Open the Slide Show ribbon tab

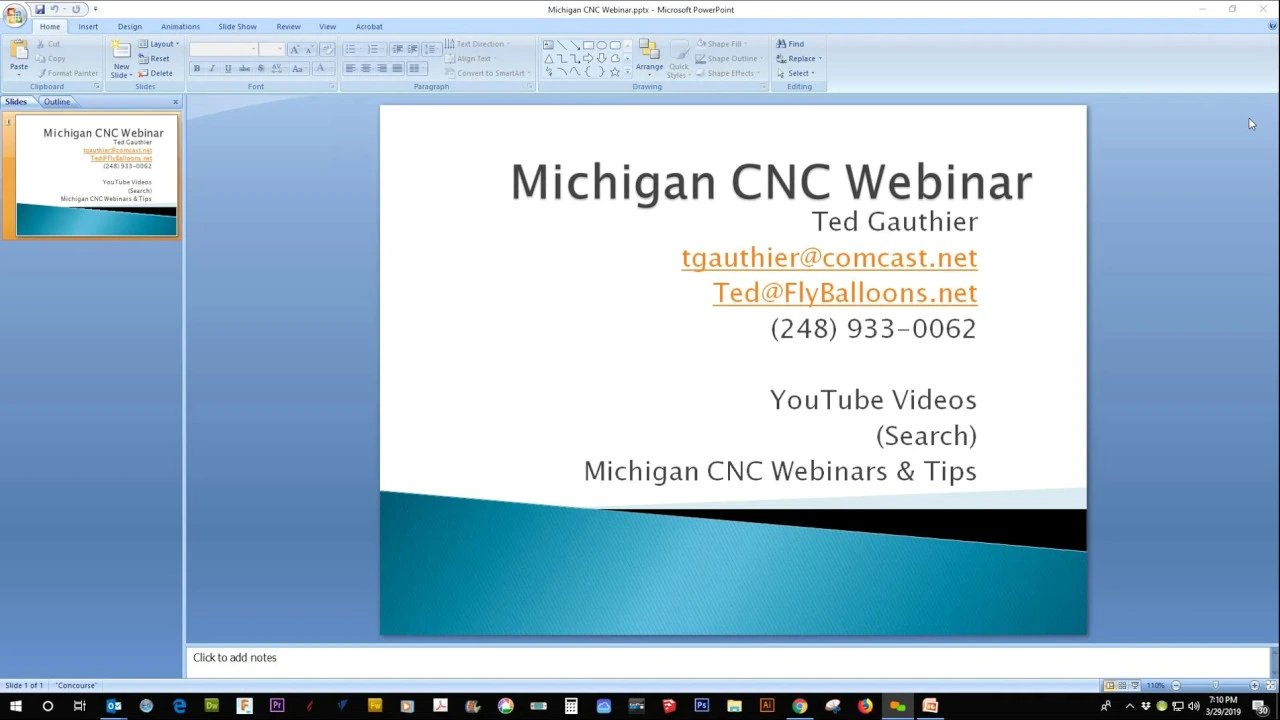(237, 27)
